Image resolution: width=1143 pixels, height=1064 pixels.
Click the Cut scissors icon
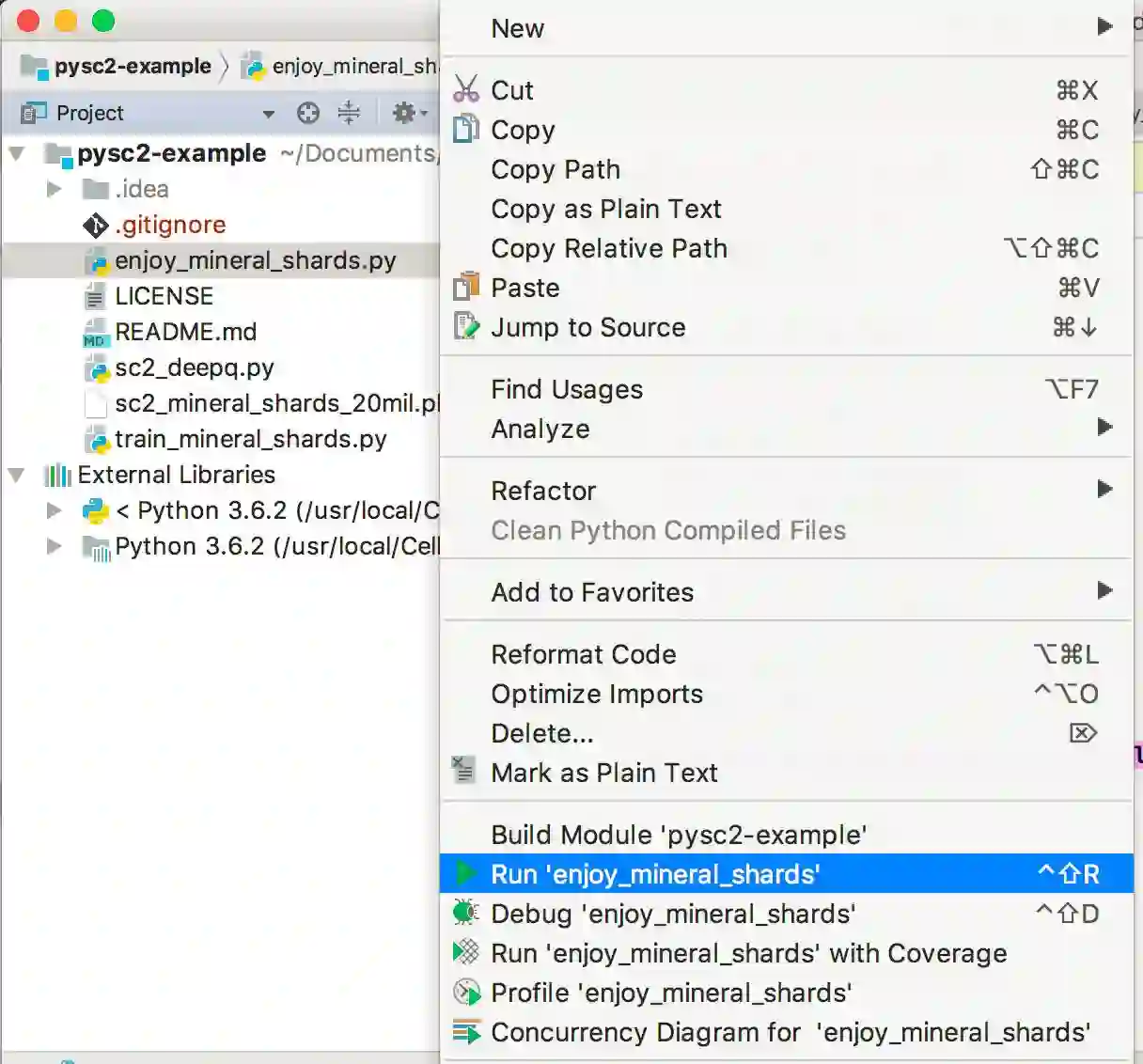tap(466, 89)
